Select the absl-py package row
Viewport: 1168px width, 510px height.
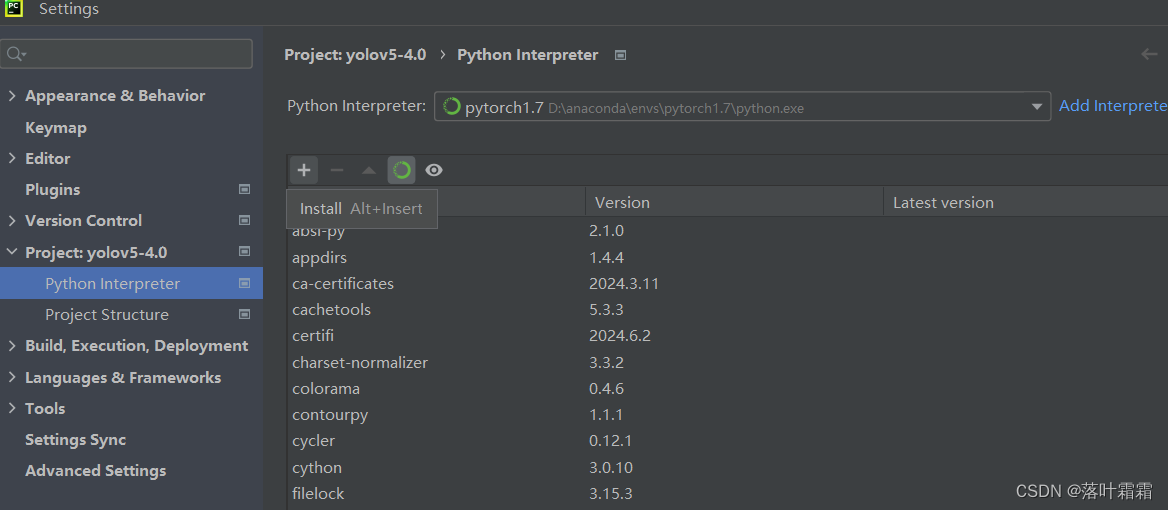pyautogui.click(x=727, y=231)
